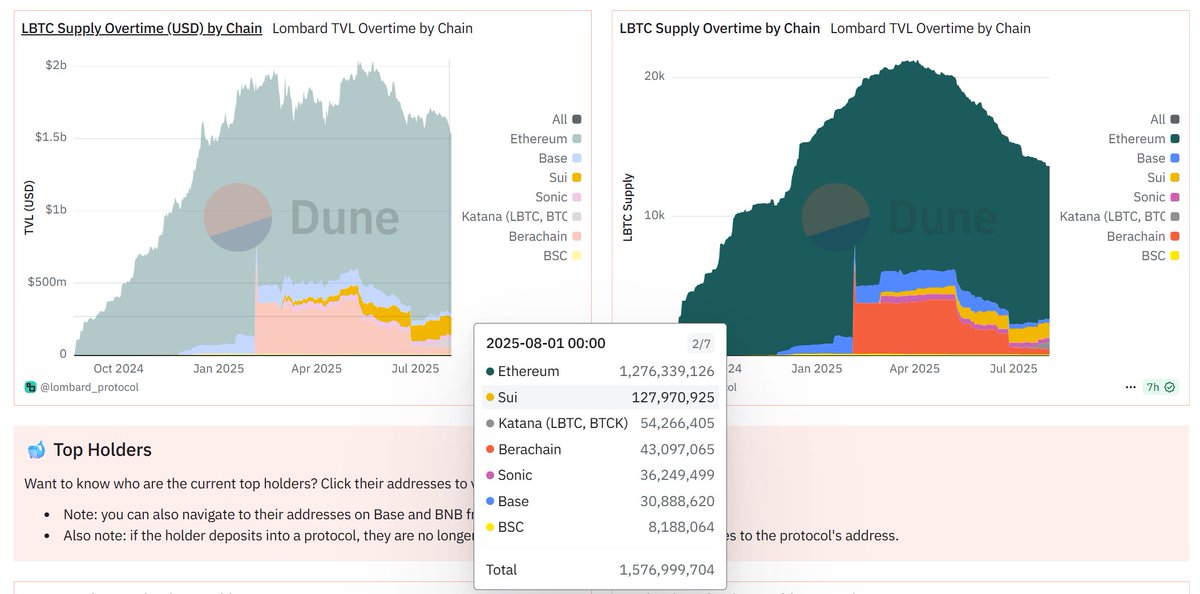This screenshot has height=594, width=1200.
Task: Click the 2/7 page indicator in the tooltip
Action: click(702, 344)
